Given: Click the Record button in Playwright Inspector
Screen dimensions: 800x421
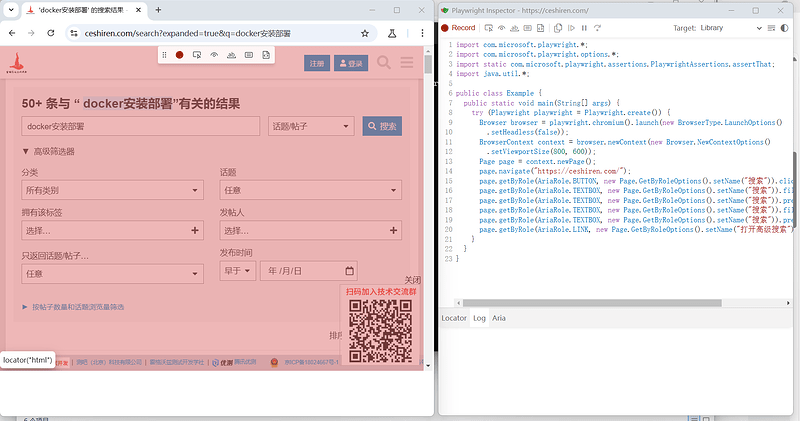Looking at the screenshot, I should pyautogui.click(x=458, y=28).
